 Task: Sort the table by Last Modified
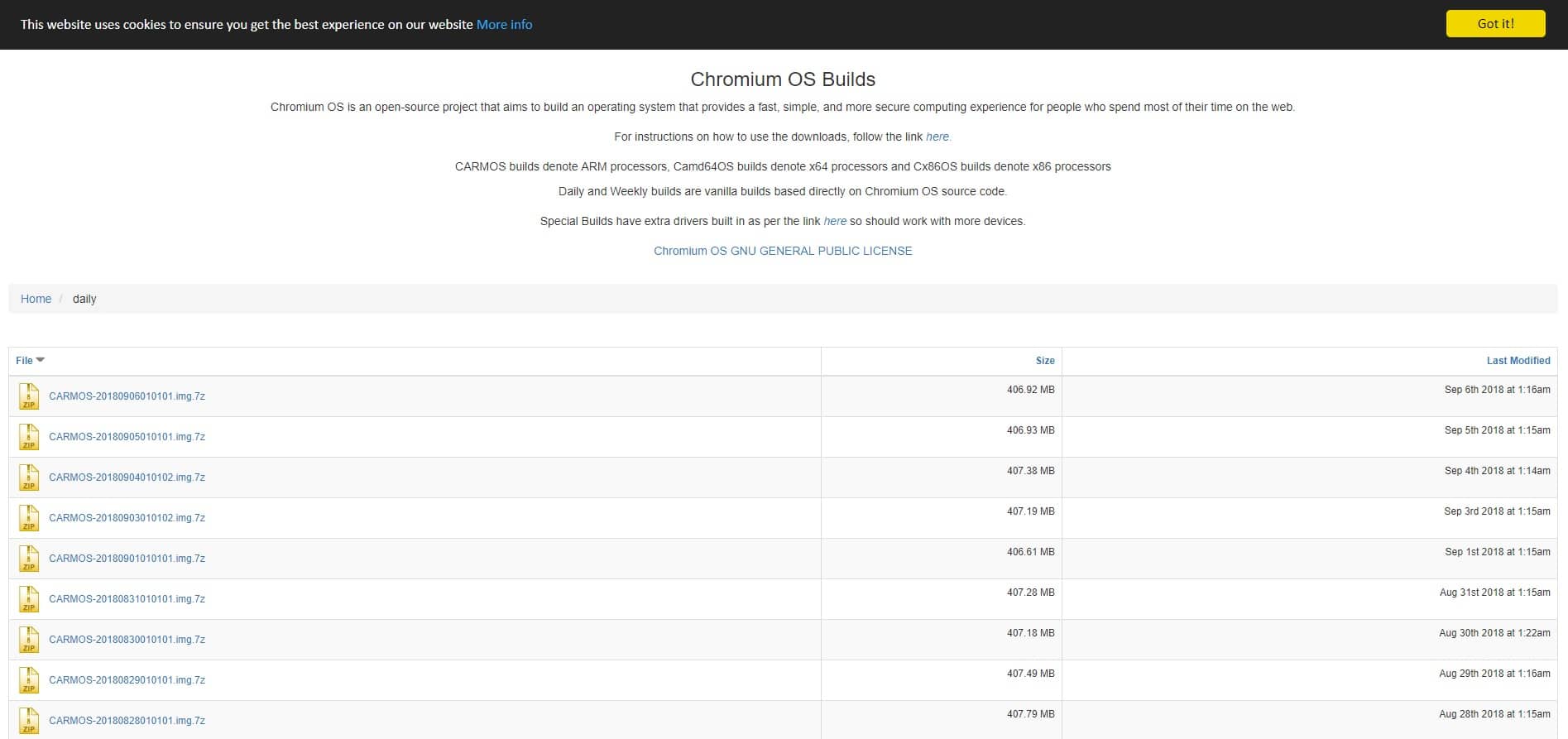point(1518,361)
